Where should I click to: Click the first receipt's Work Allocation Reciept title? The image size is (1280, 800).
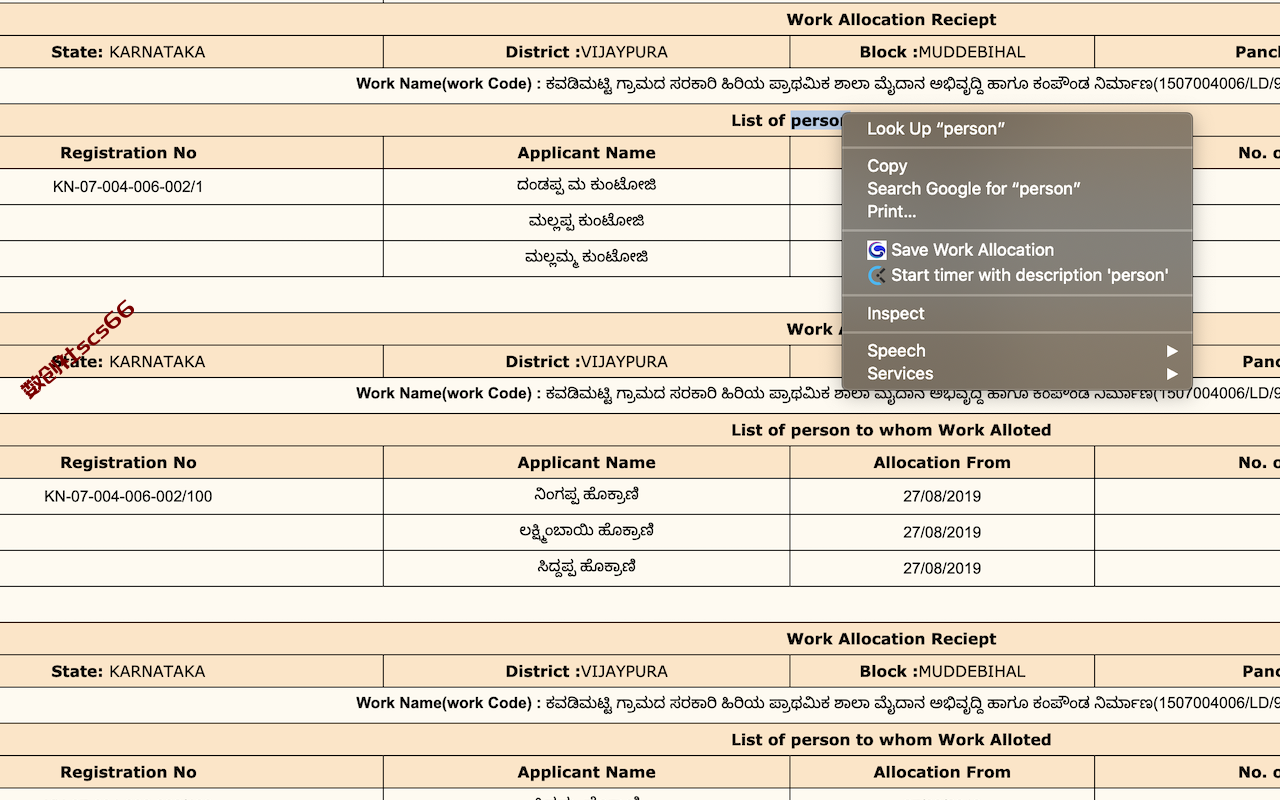[x=891, y=20]
